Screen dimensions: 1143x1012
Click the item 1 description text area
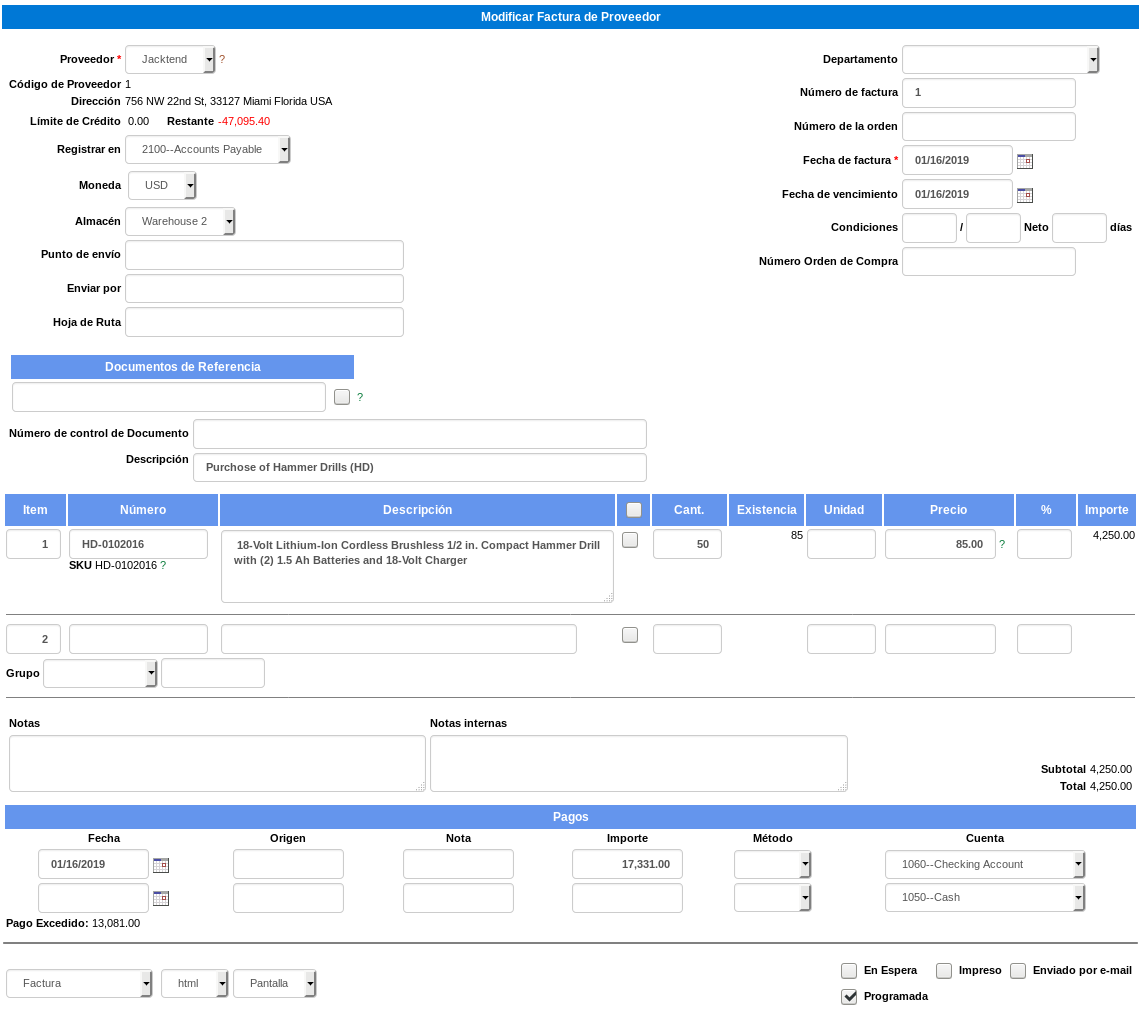[417, 567]
